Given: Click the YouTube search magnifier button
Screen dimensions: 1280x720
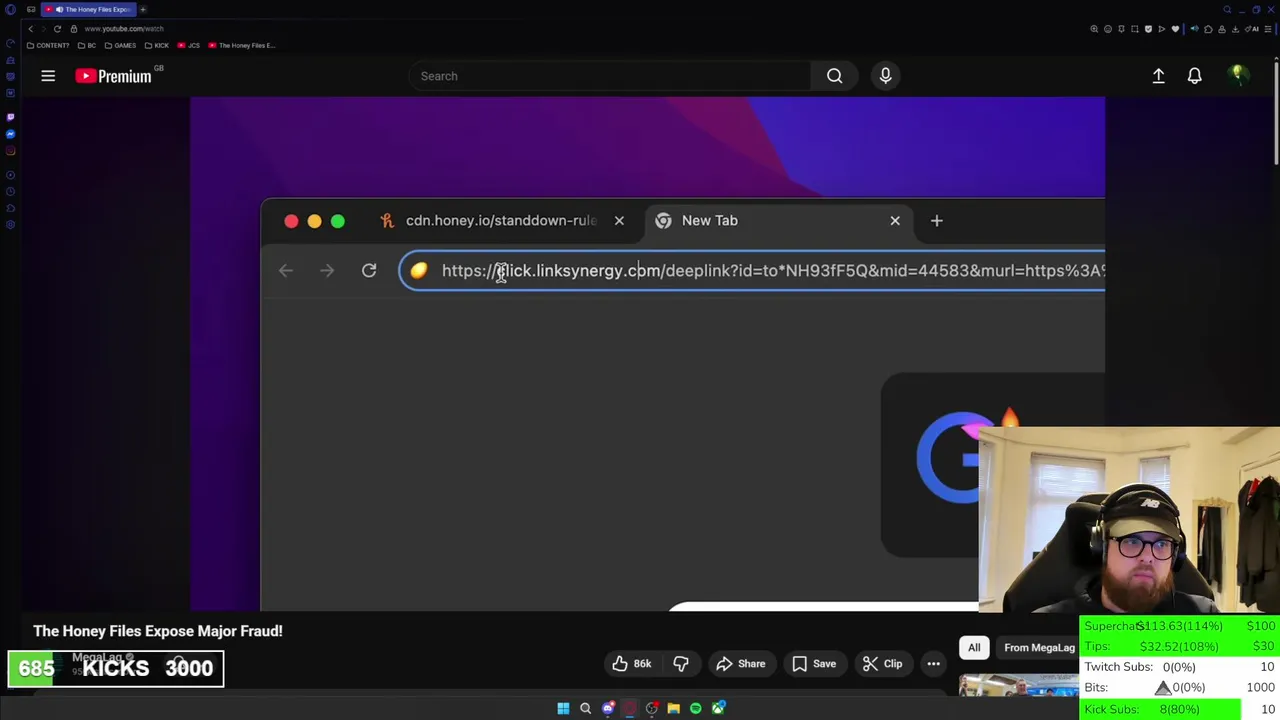Looking at the screenshot, I should 834,76.
